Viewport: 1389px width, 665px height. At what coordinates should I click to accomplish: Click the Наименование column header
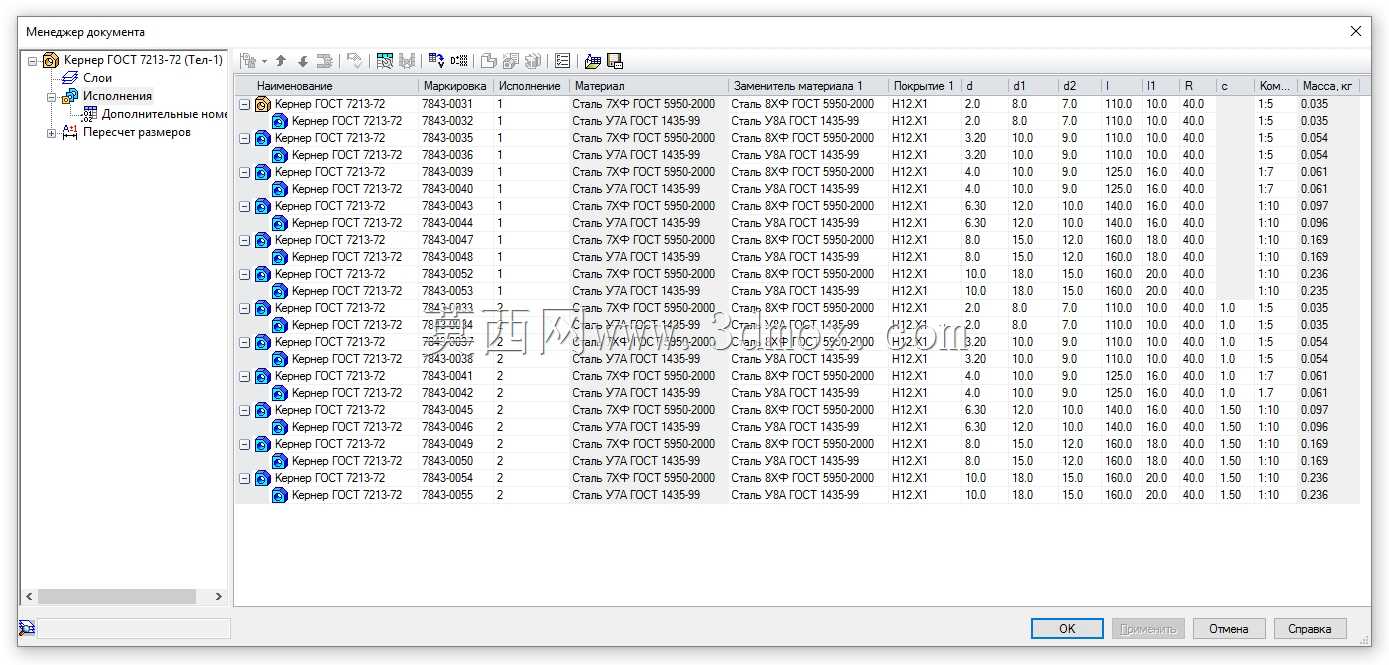pyautogui.click(x=326, y=86)
